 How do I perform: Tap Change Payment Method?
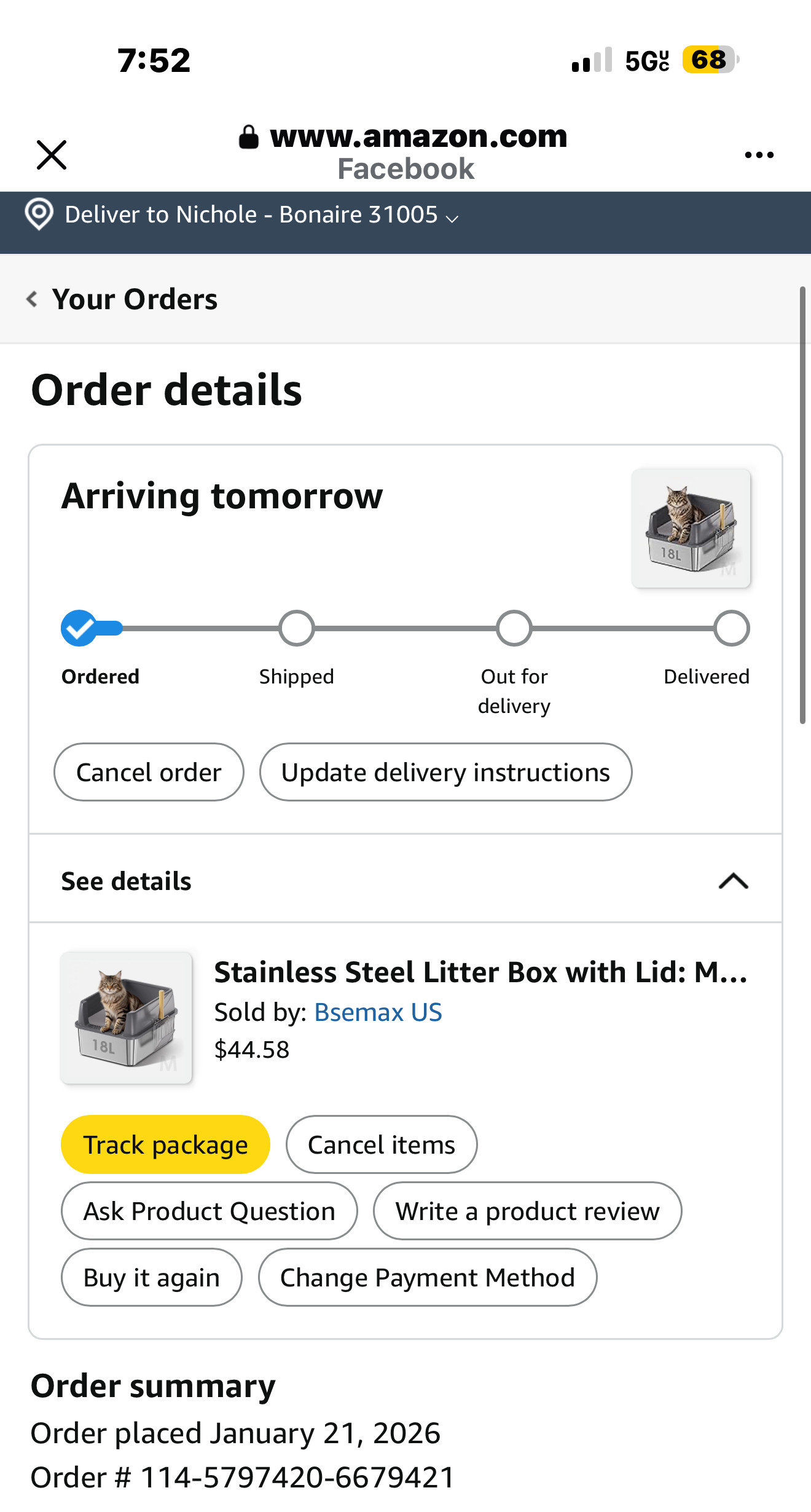pyautogui.click(x=428, y=1277)
